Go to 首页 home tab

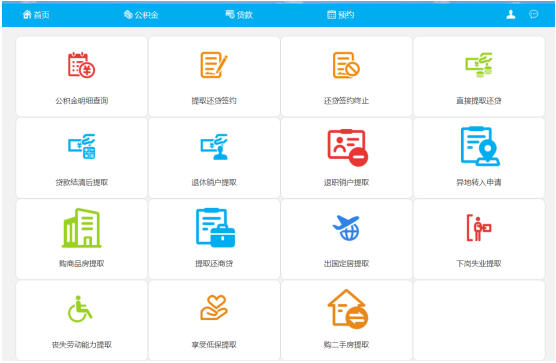(x=36, y=15)
